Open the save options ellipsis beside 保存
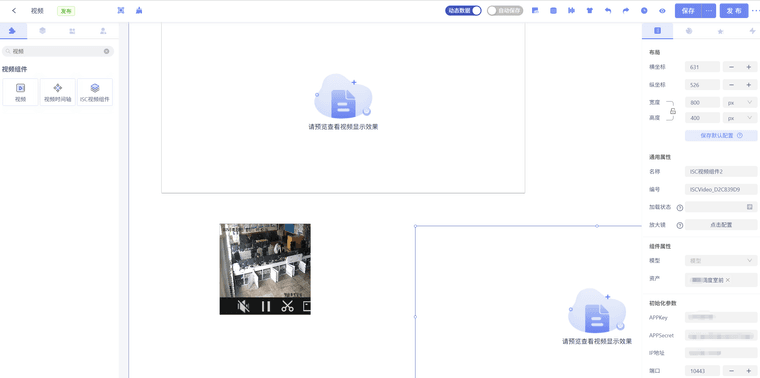 click(x=709, y=11)
